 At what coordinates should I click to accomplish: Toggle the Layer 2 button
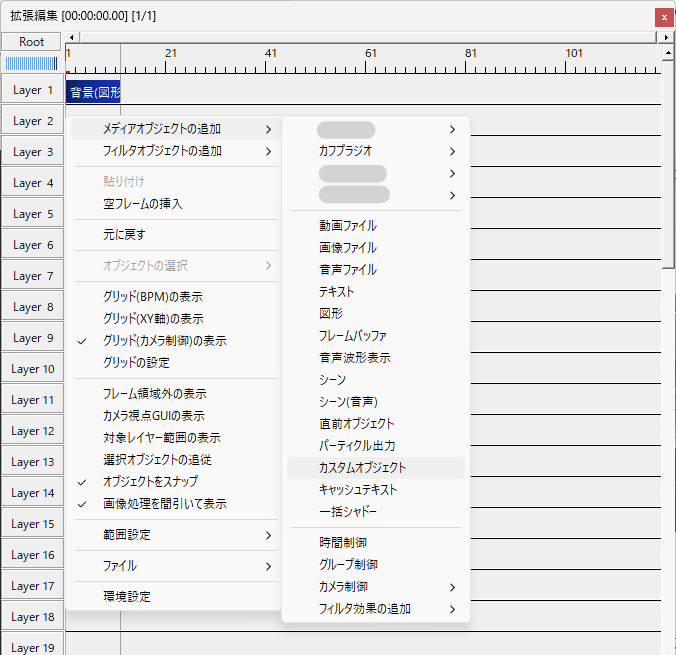pos(33,121)
